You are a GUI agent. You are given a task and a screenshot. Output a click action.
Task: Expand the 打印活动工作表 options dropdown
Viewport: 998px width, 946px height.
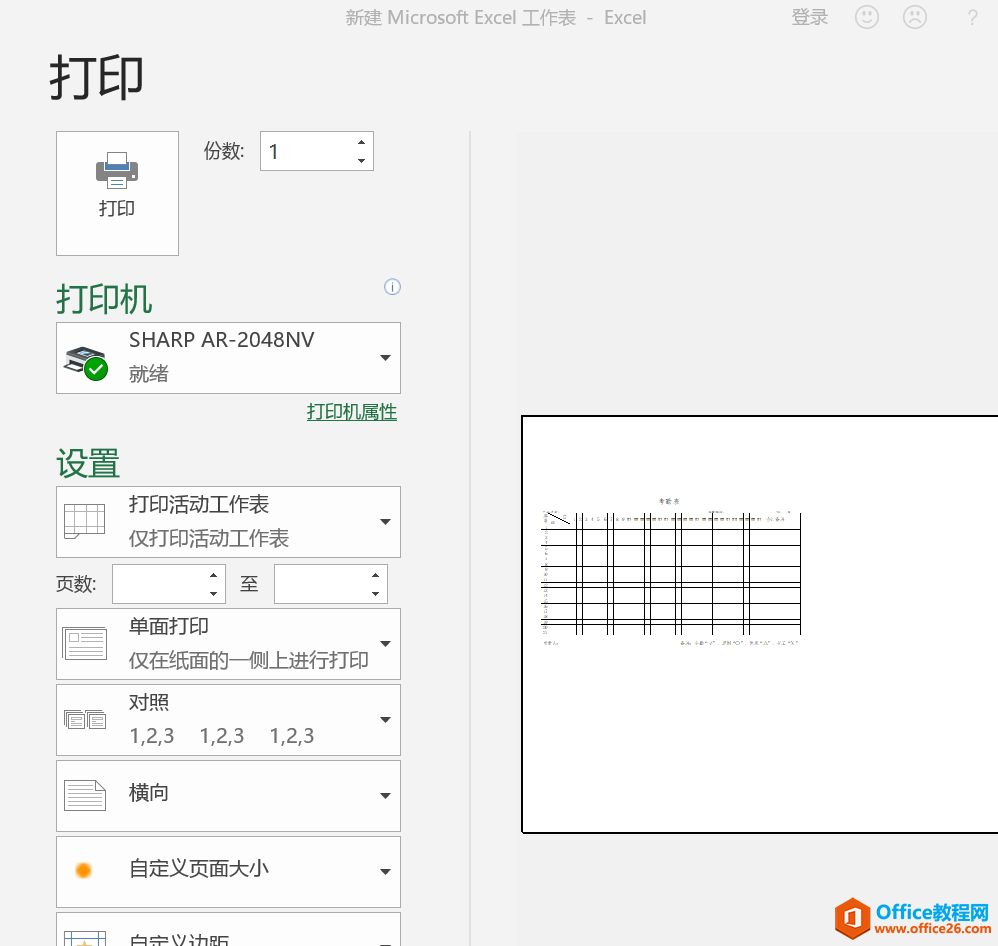[385, 521]
